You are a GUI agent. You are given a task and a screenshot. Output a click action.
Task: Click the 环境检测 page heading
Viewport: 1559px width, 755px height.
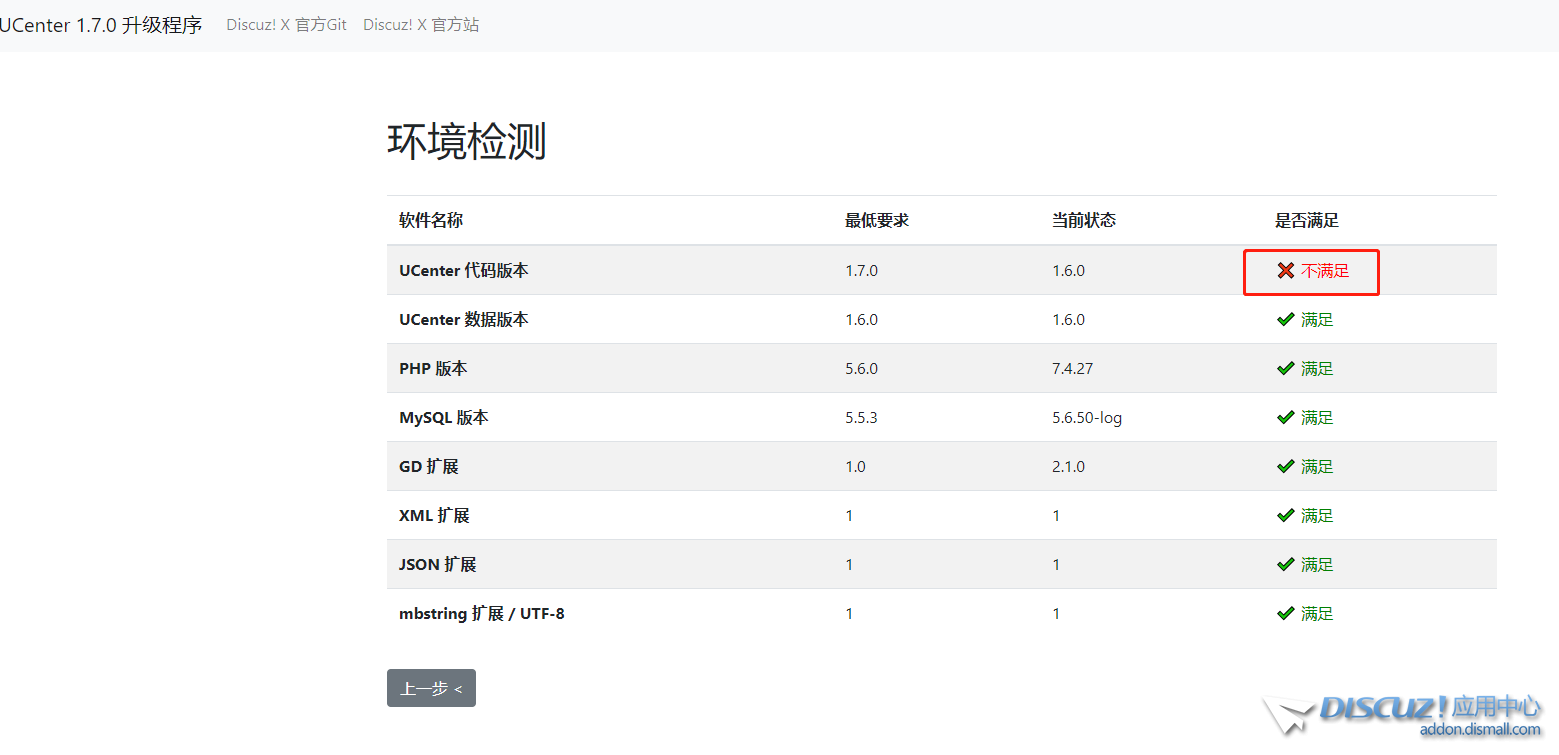coord(466,142)
